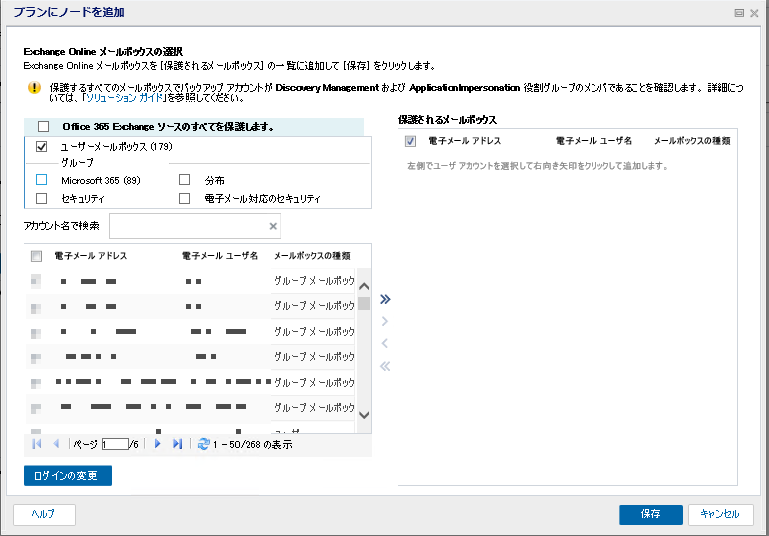Screen dimensions: 769x536
Task: Click the 保存 button
Action: coord(651,514)
